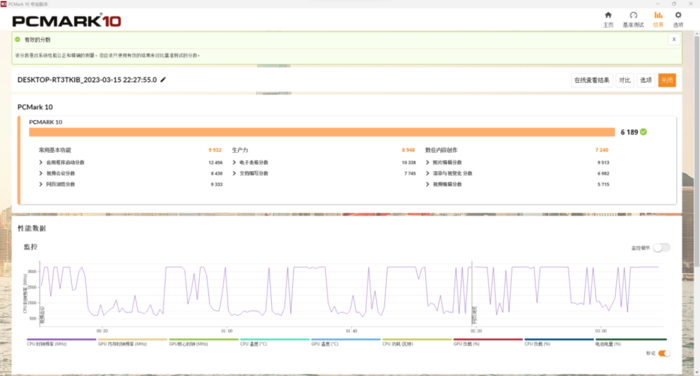The height and width of the screenshot is (376, 700).
Task: Click the green validity checkmark beside 6 189
Action: coord(643,132)
